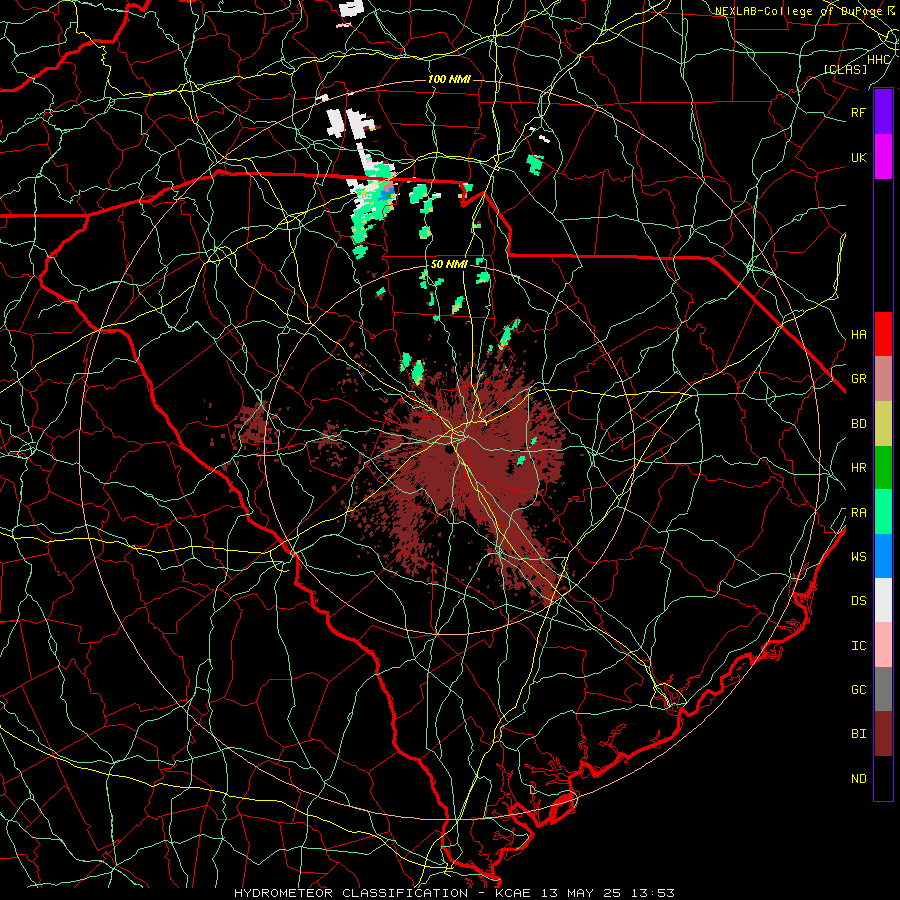Click the IC legend label
Screen dimensions: 900x900
pyautogui.click(x=858, y=646)
